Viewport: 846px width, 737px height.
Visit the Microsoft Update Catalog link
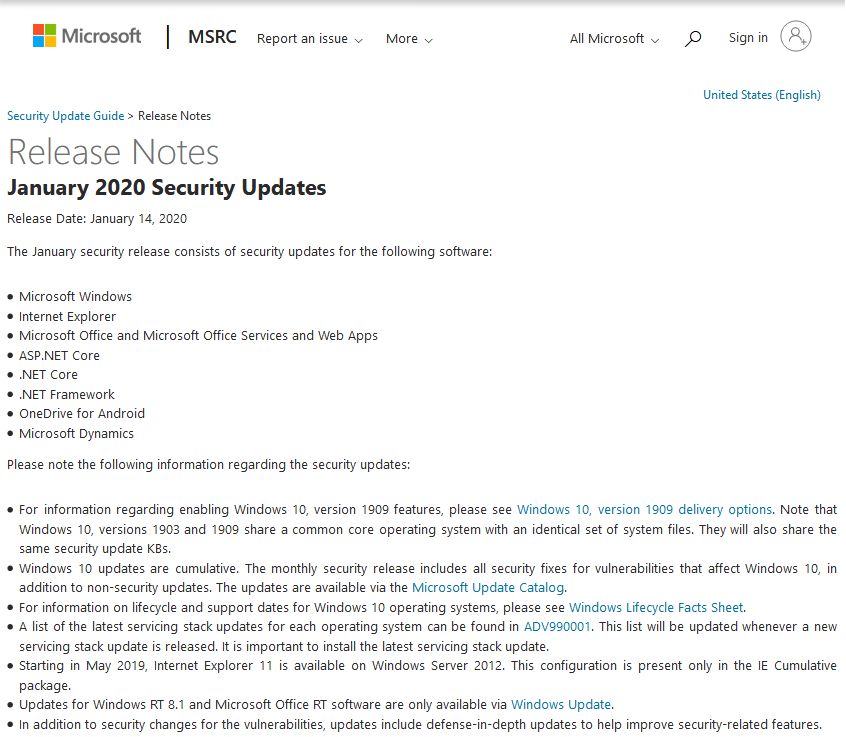[487, 587]
